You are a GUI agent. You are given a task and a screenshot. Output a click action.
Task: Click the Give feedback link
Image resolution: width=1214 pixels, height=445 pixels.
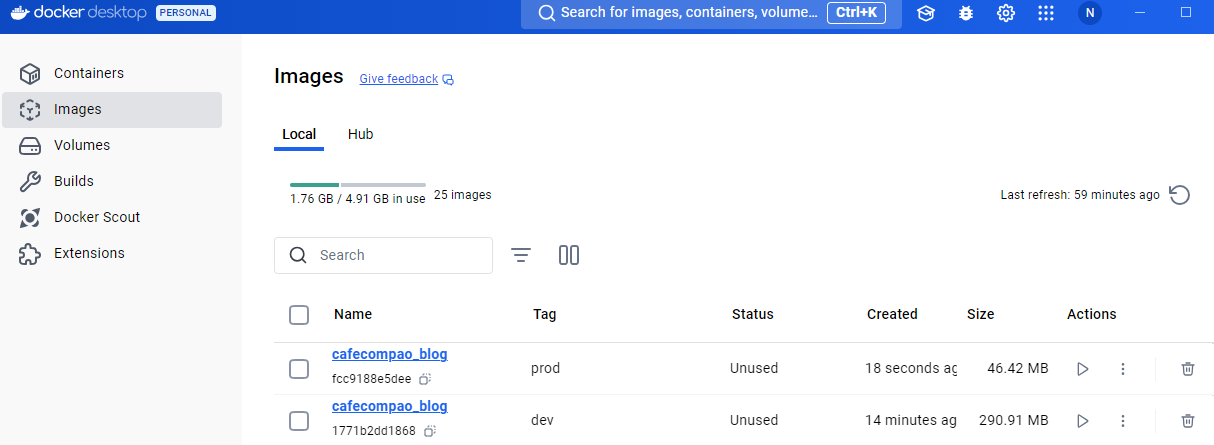[399, 79]
